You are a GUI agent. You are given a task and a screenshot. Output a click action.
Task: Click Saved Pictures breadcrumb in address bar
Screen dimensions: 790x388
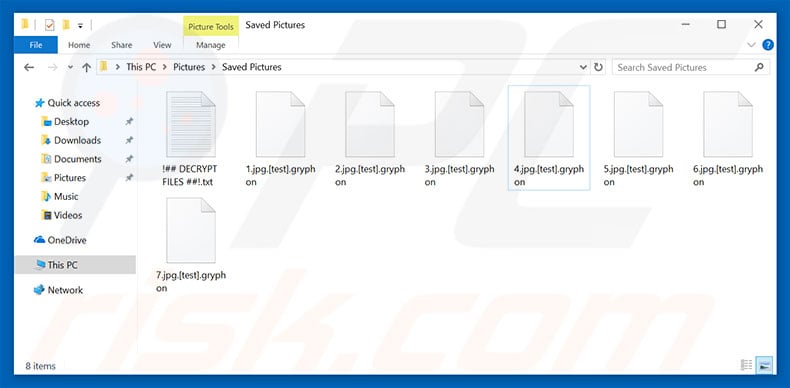[x=251, y=67]
